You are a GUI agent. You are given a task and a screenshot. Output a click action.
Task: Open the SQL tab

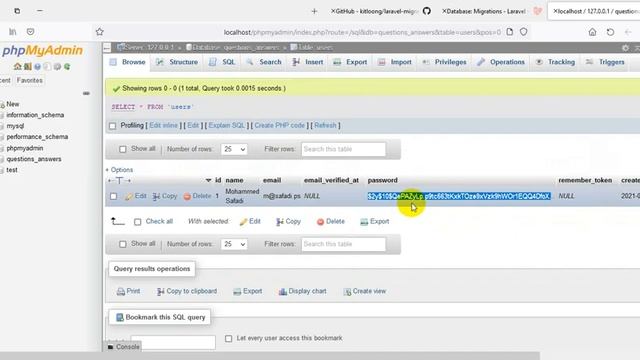coord(222,62)
